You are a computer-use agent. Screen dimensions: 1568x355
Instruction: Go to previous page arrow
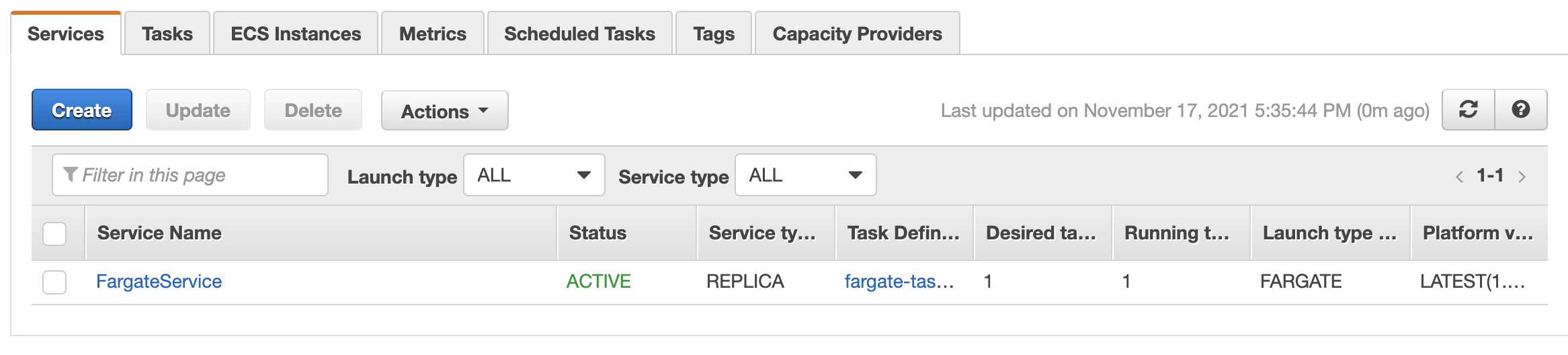[x=1459, y=177]
